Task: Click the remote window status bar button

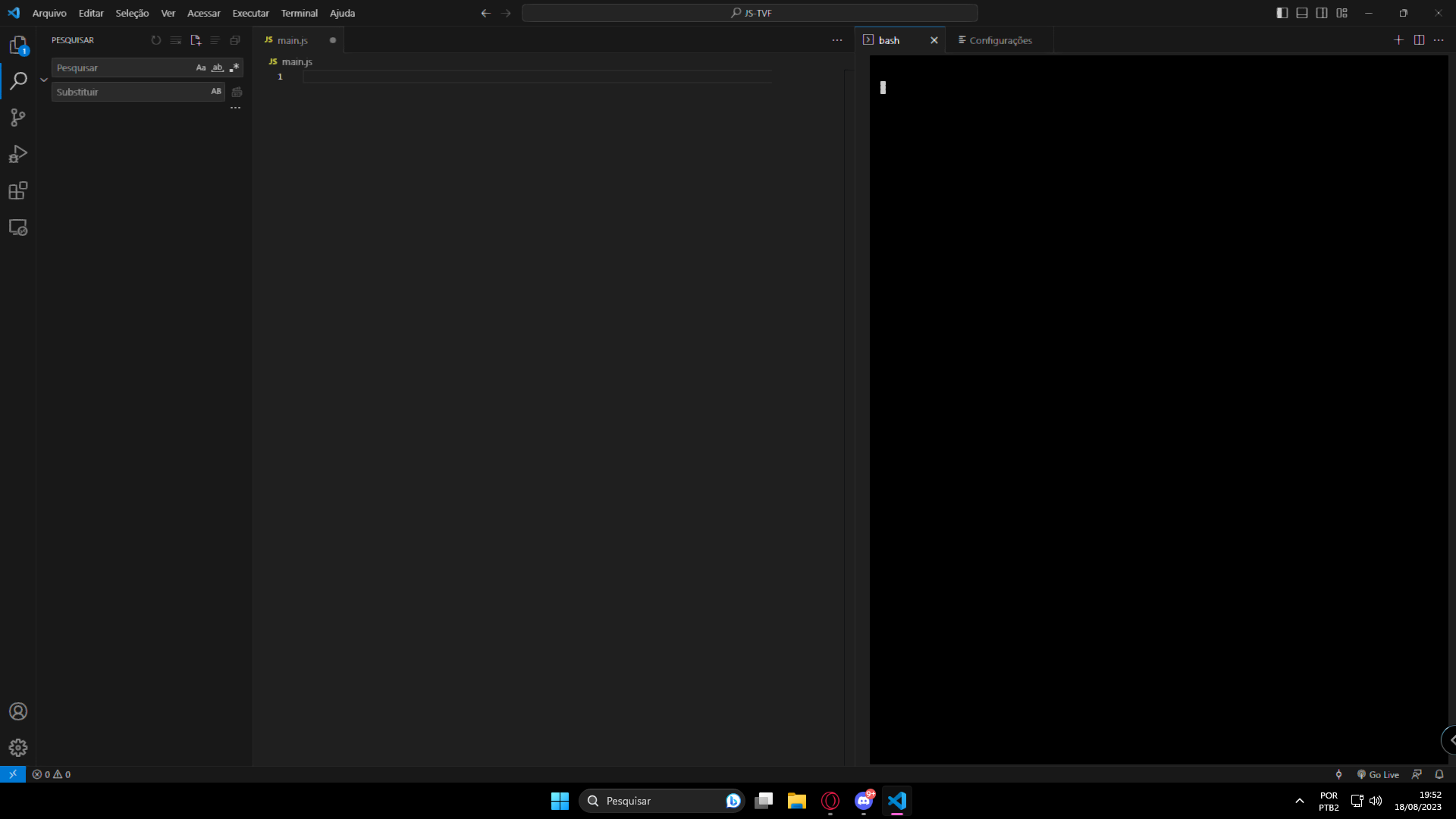Action: point(13,774)
